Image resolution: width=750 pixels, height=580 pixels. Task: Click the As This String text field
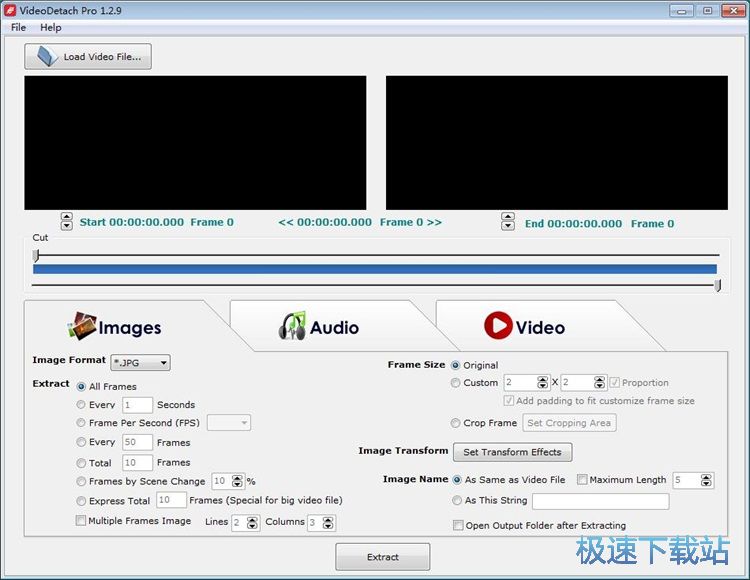pos(601,501)
